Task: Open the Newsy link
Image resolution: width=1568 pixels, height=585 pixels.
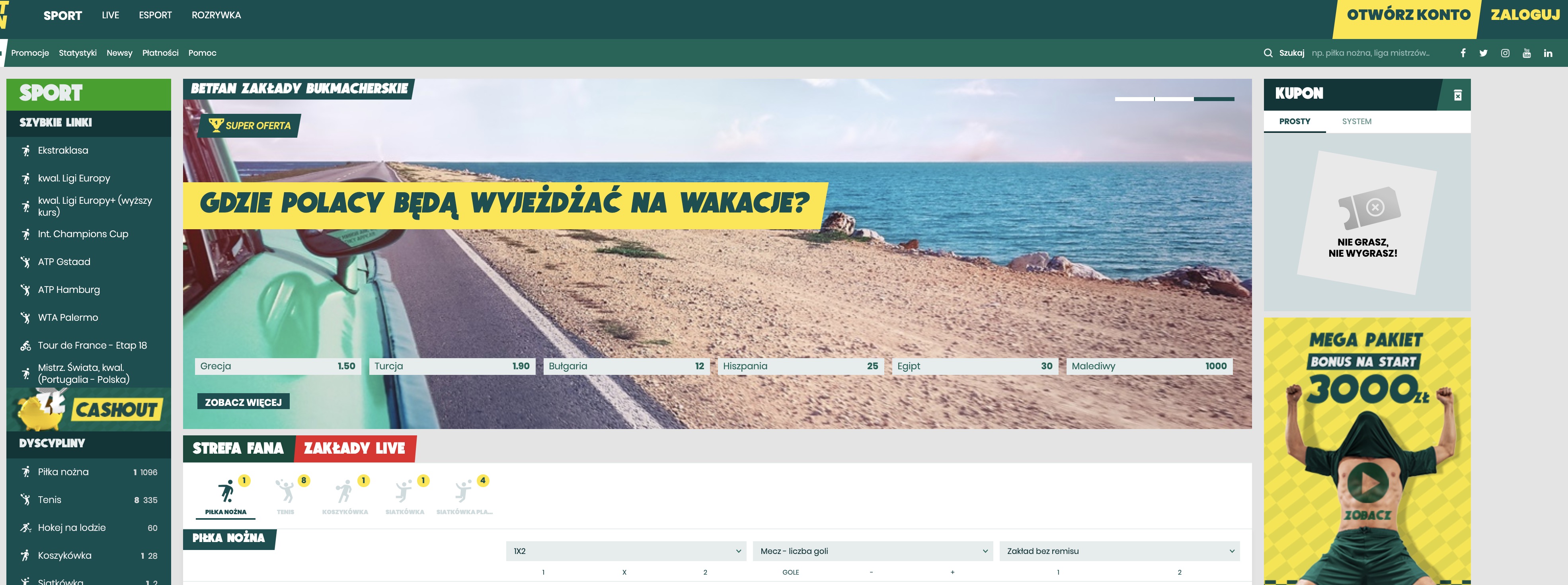Action: point(119,53)
